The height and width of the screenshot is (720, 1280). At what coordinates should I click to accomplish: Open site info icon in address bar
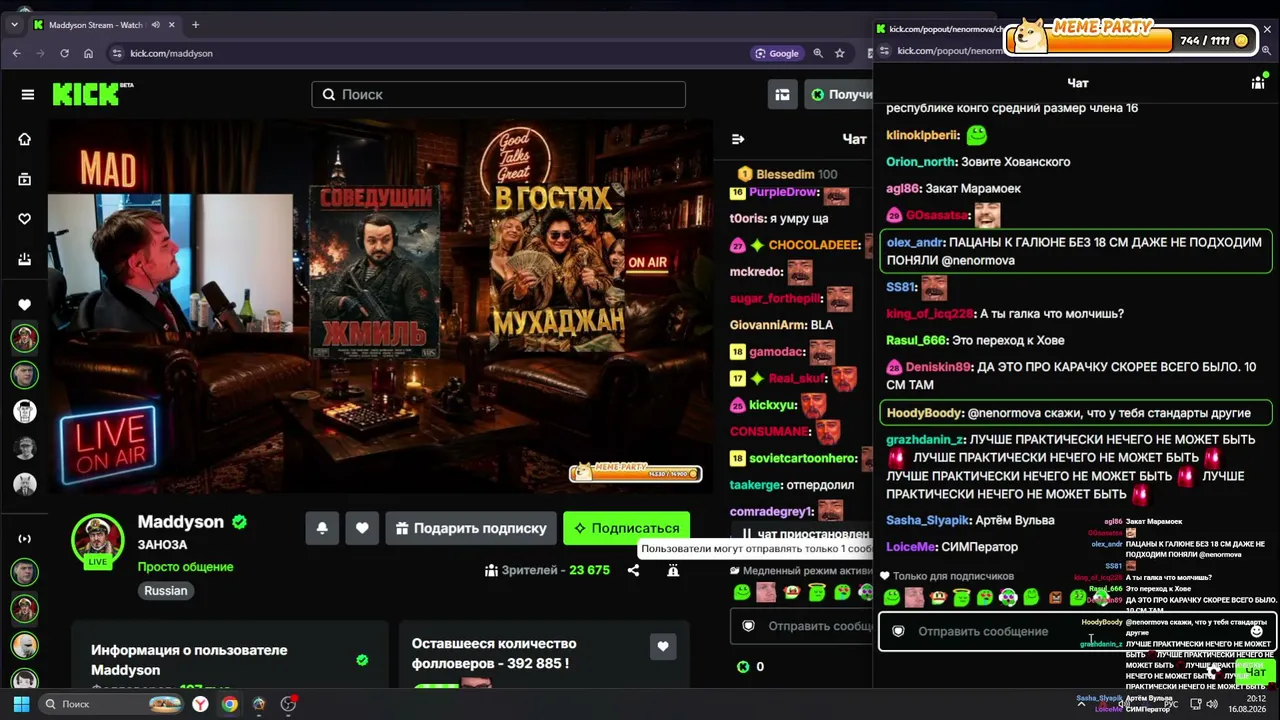116,53
